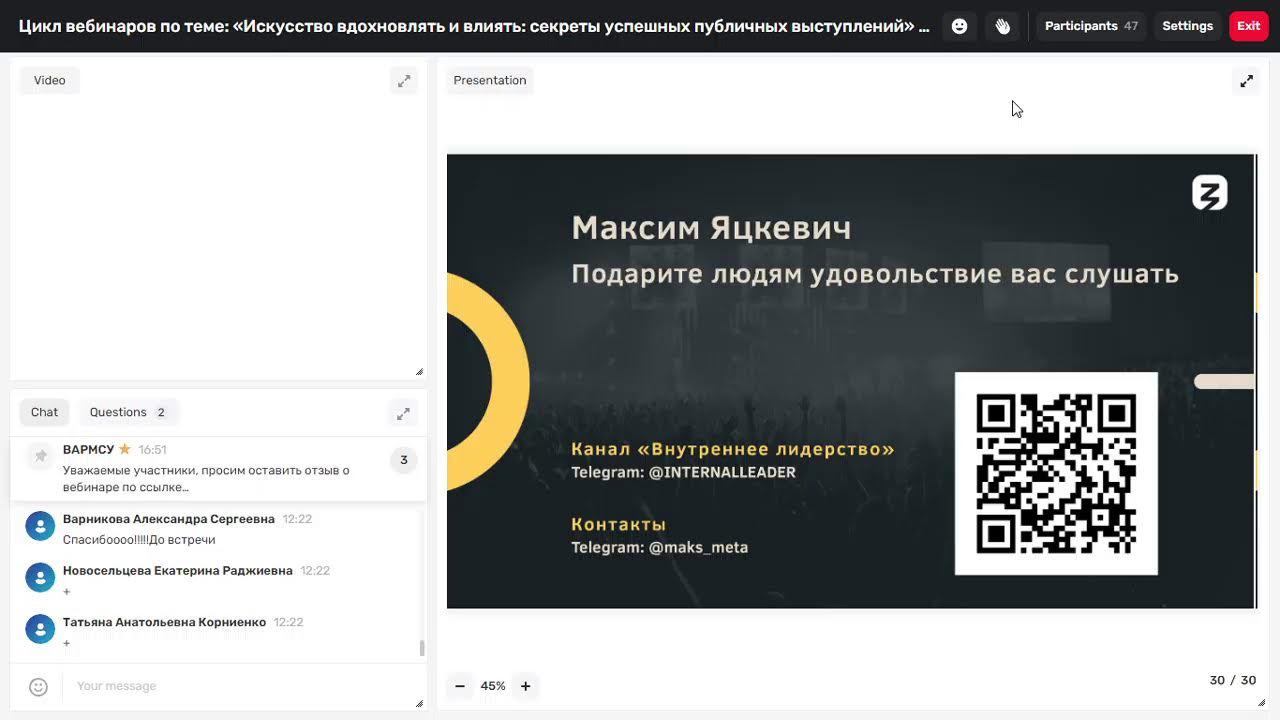Click the logo icon on the slide
1280x720 pixels.
(x=1209, y=192)
